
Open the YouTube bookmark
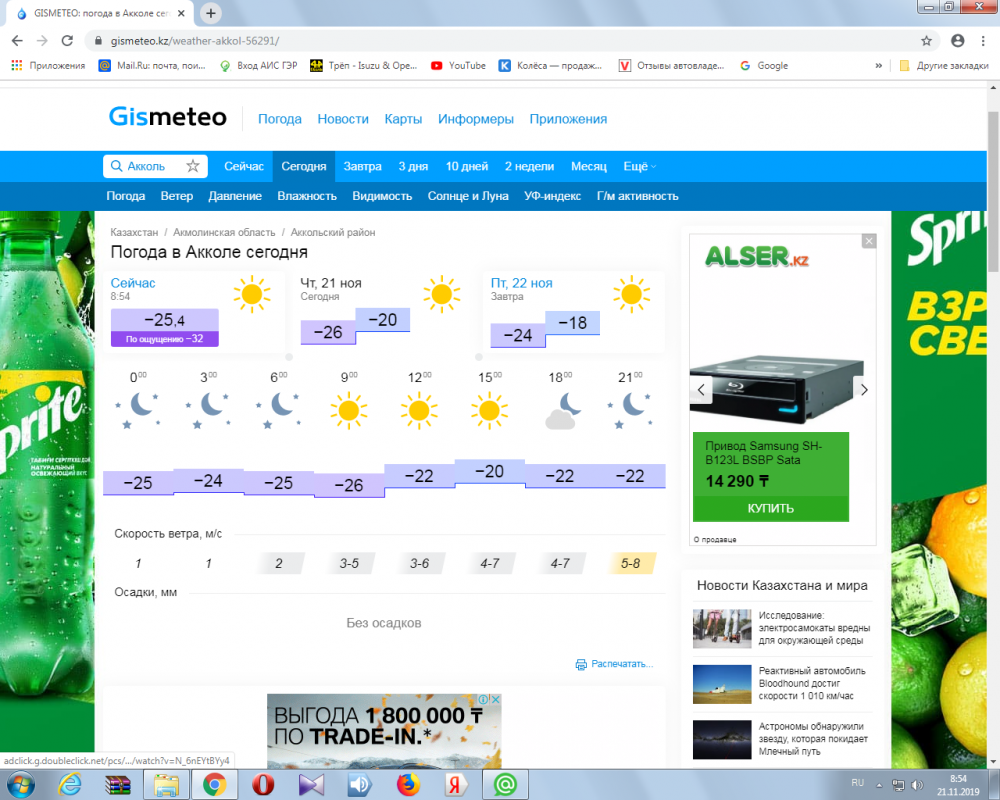pos(459,66)
